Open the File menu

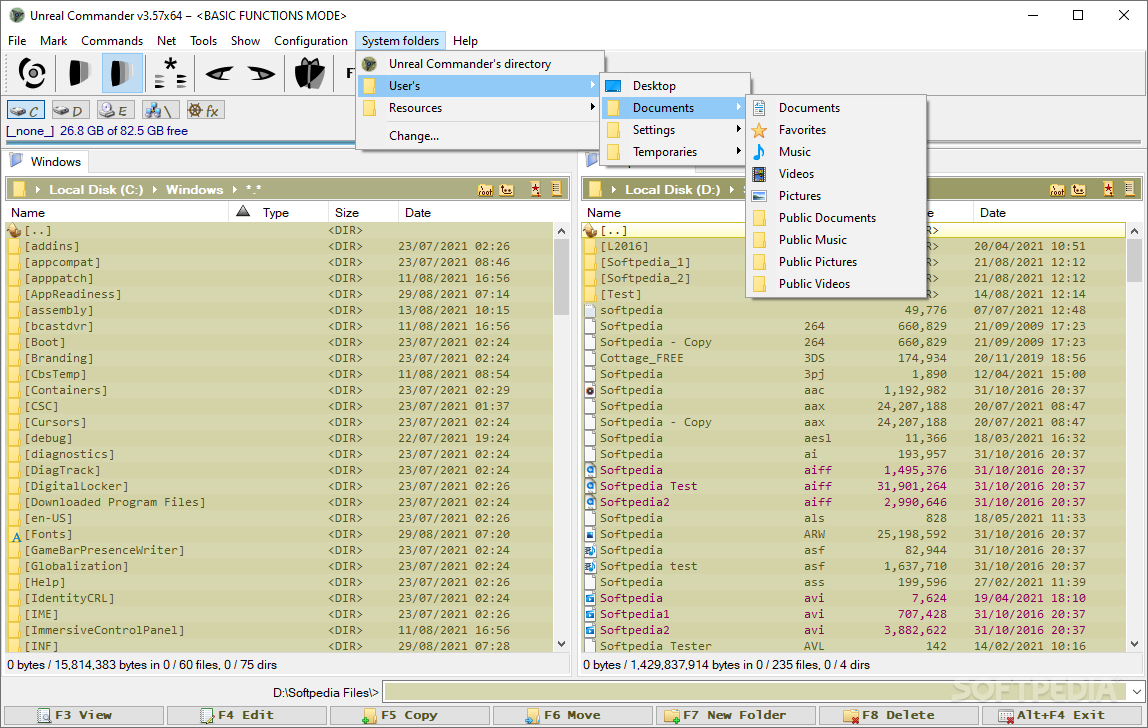tap(17, 41)
